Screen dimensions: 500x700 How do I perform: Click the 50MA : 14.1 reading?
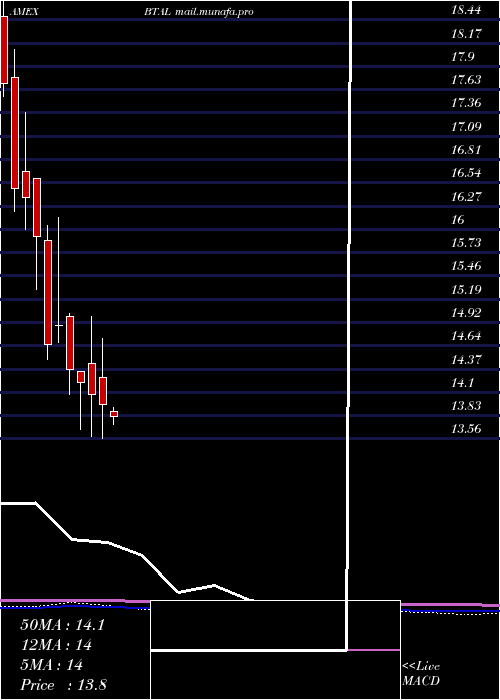click(x=62, y=625)
